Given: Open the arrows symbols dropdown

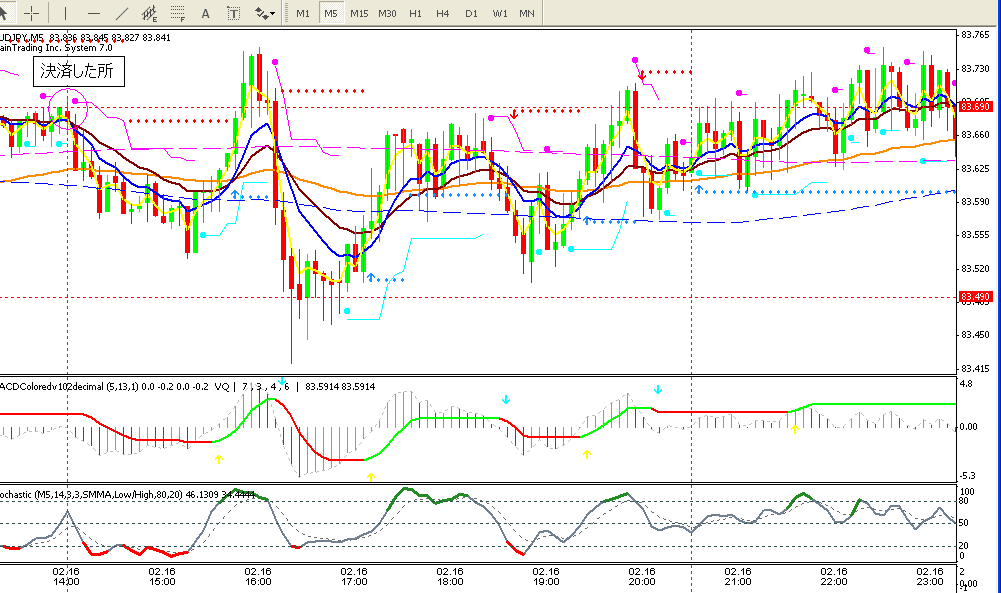Looking at the screenshot, I should tap(265, 13).
